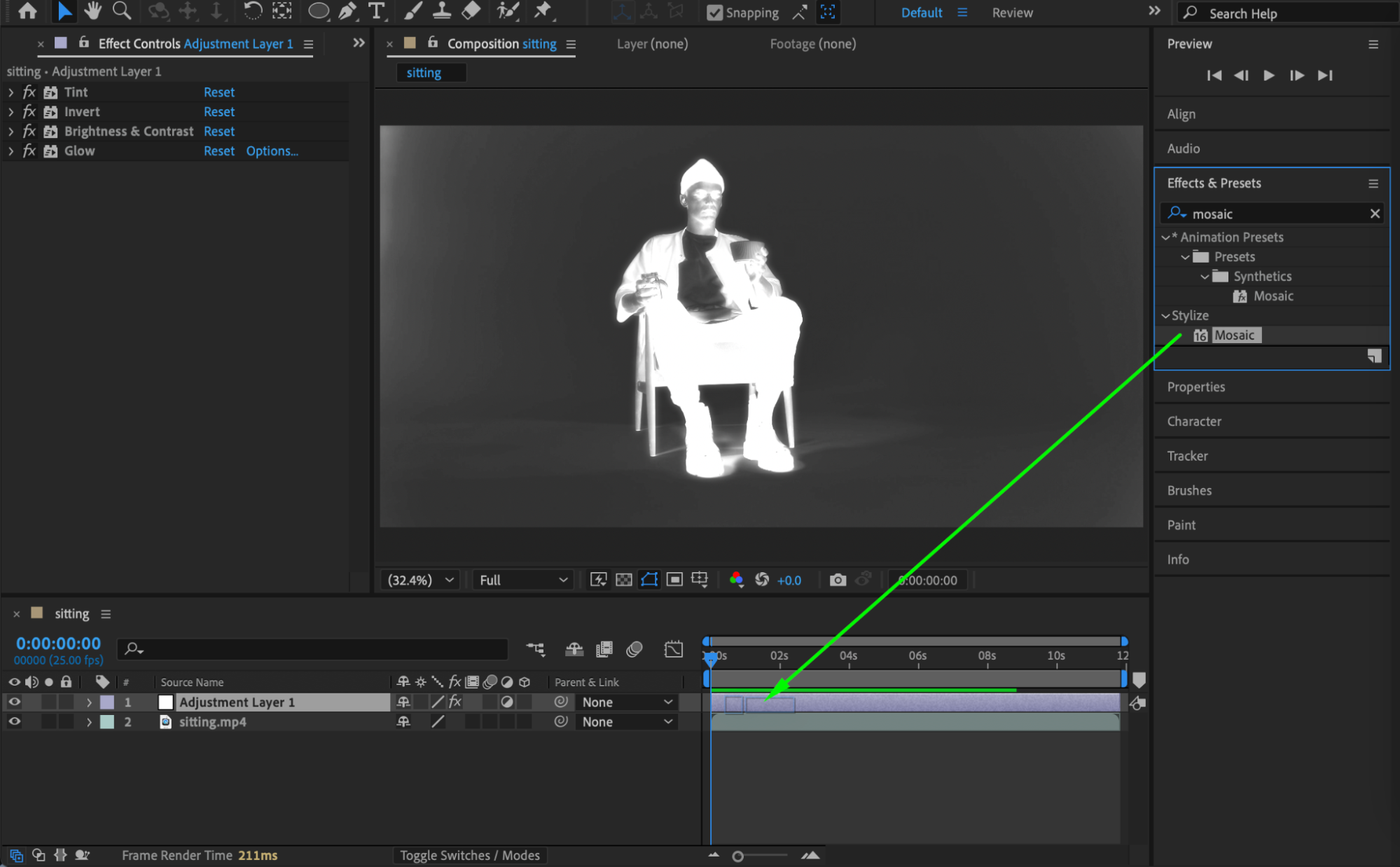Viewport: 1400px width, 867px height.
Task: Click Toggle Switches / Modes button
Action: [x=469, y=855]
